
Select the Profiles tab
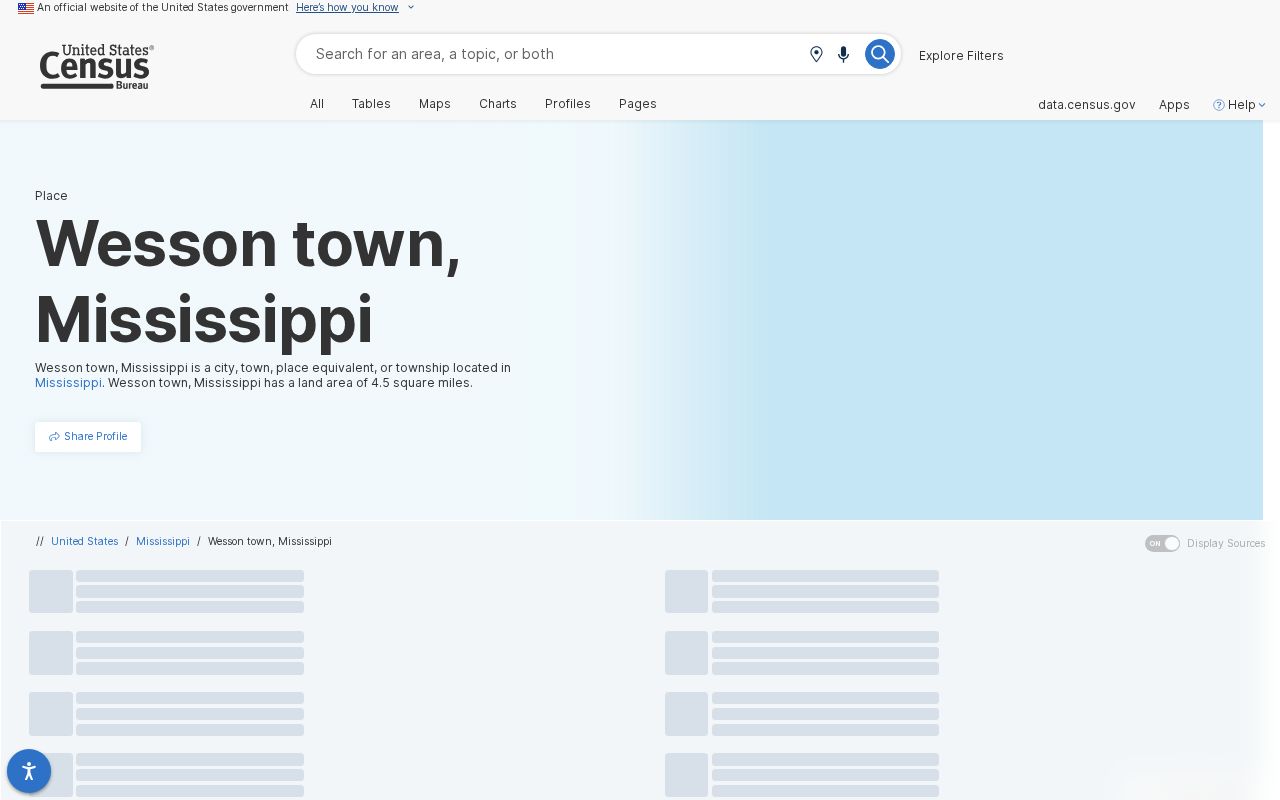568,104
